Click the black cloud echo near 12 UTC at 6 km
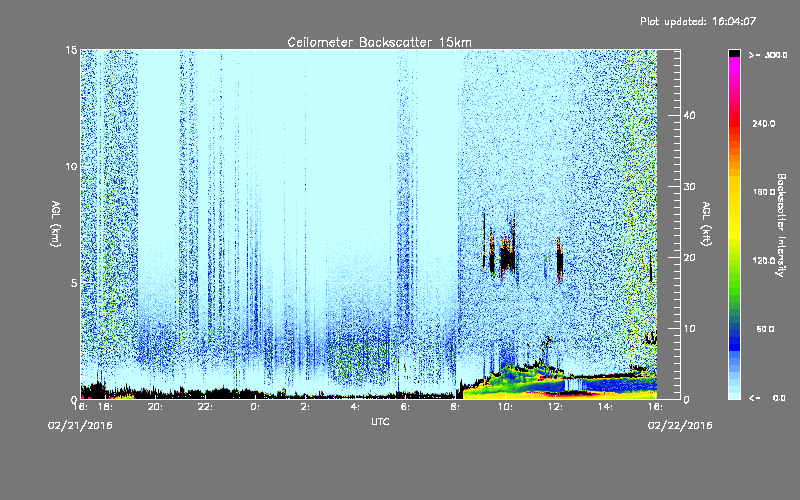The width and height of the screenshot is (800, 500). (x=560, y=259)
